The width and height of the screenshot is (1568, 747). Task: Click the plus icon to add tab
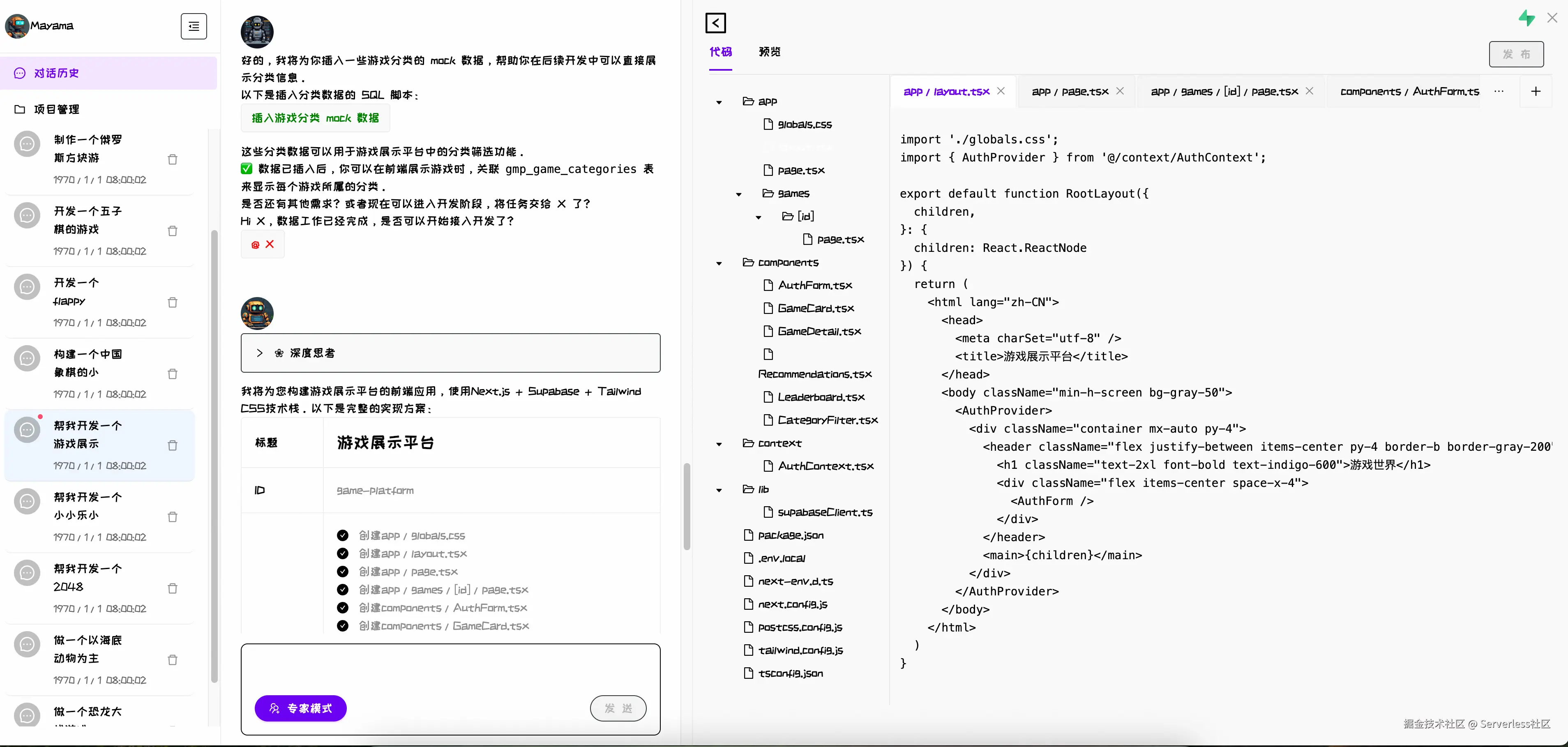(1535, 91)
